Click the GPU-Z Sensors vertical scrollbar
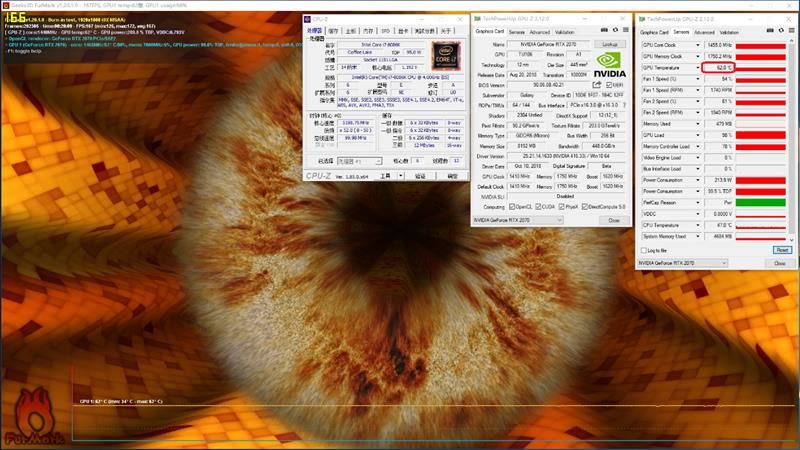800x450 pixels. (792, 140)
